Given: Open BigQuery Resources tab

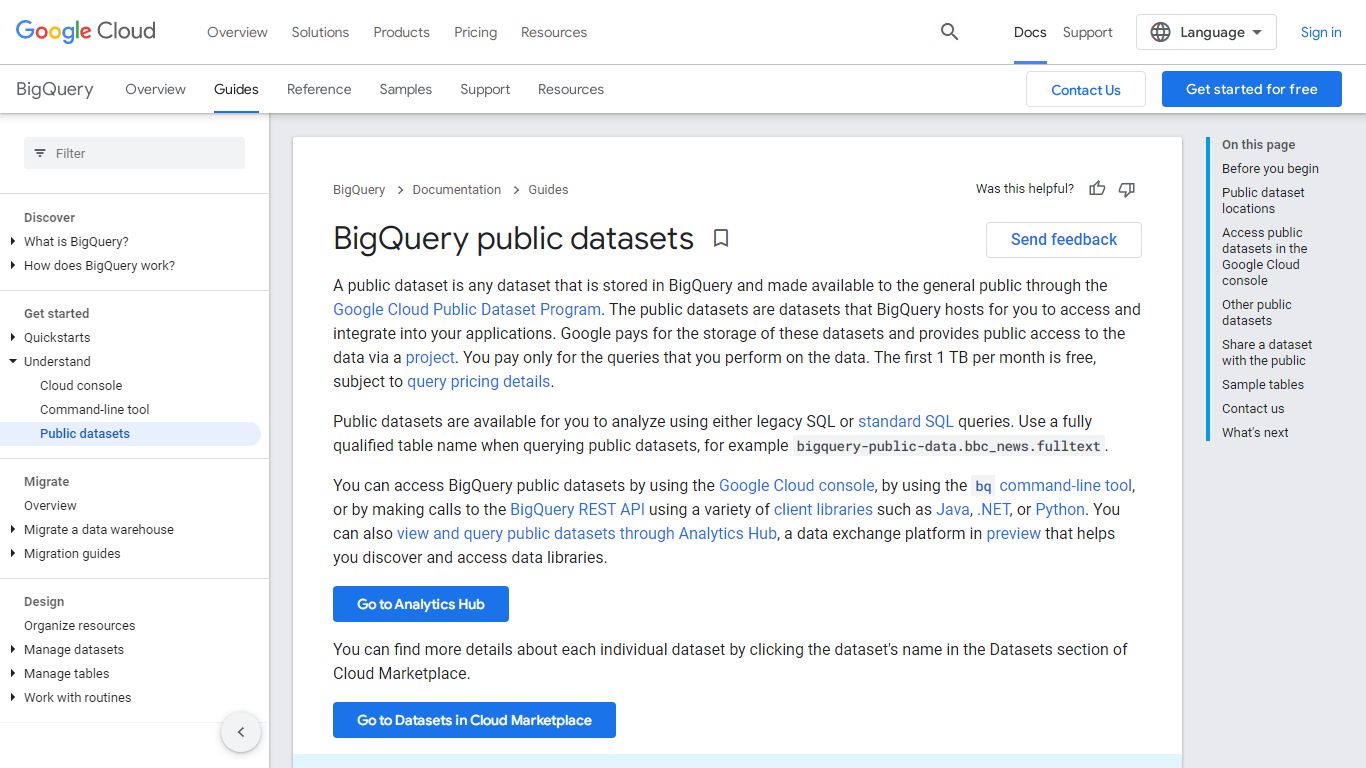Looking at the screenshot, I should click(571, 89).
